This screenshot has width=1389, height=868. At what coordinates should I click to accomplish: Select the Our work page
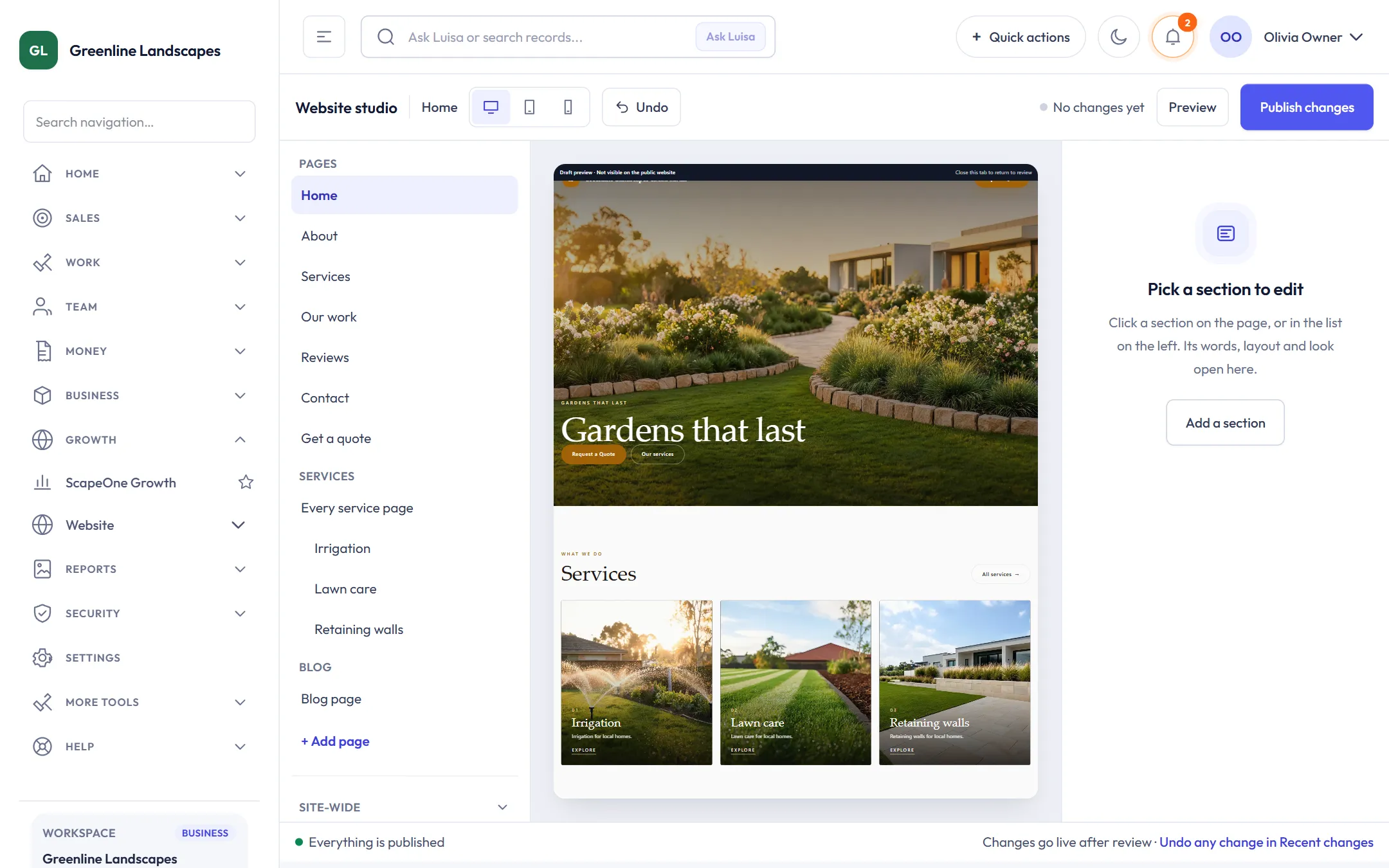point(404,317)
